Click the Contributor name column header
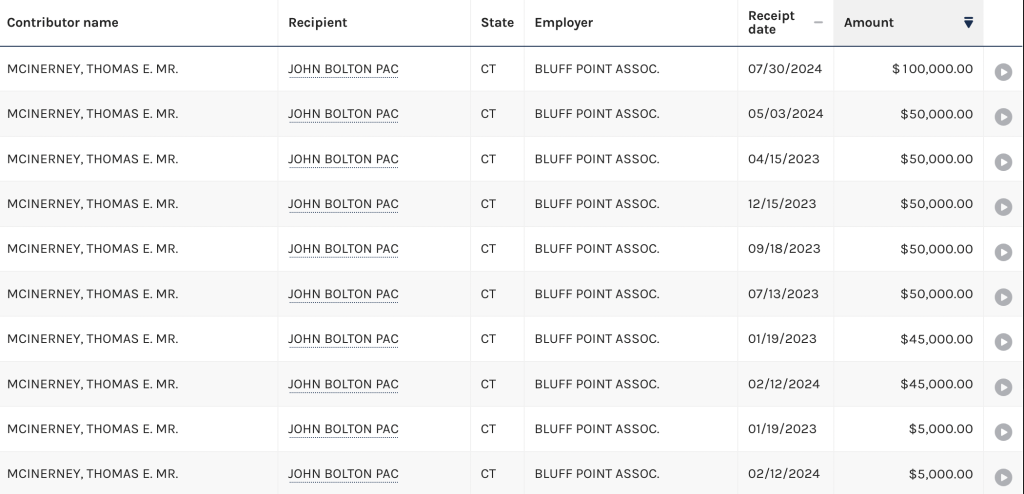The image size is (1024, 494). (x=63, y=23)
